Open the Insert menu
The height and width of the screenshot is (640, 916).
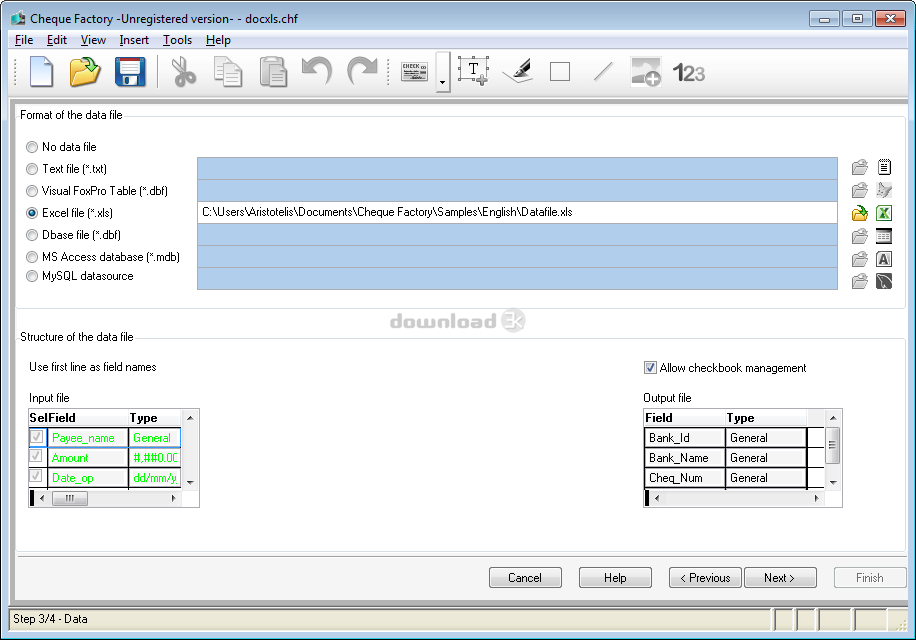(x=134, y=40)
